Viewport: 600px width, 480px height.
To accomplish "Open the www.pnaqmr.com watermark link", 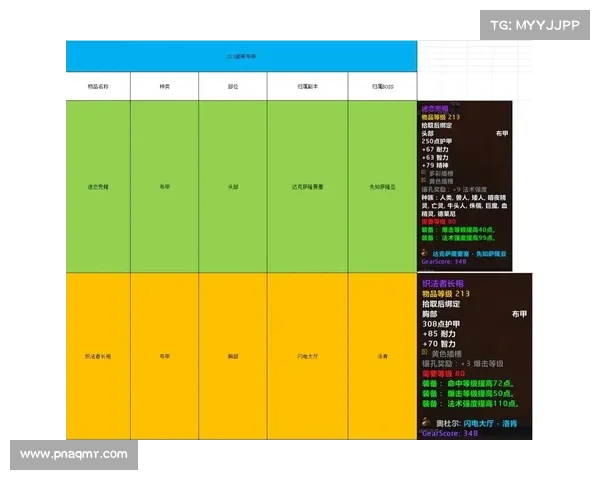I will tap(74, 454).
